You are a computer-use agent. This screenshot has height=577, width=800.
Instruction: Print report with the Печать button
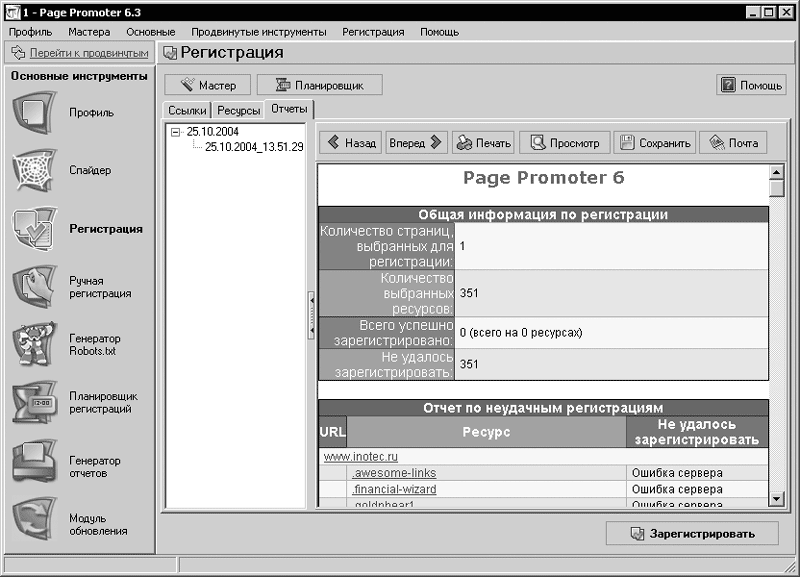click(483, 143)
